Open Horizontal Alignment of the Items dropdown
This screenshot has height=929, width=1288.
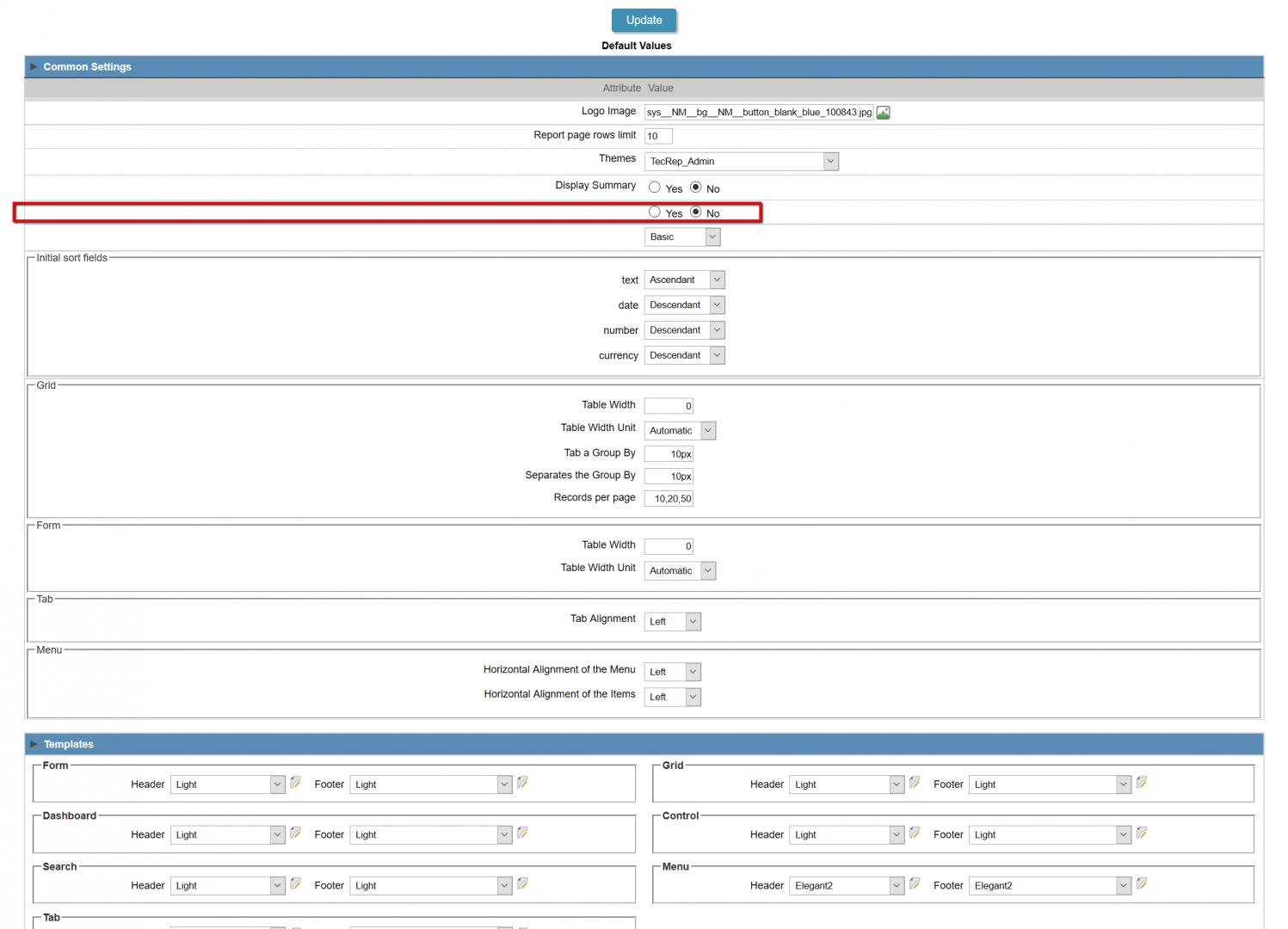(673, 697)
